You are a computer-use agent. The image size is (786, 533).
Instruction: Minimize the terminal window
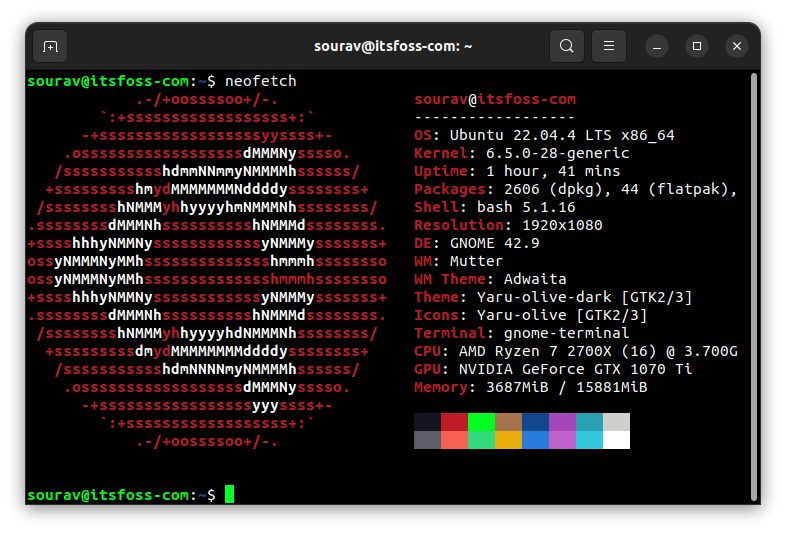click(657, 46)
